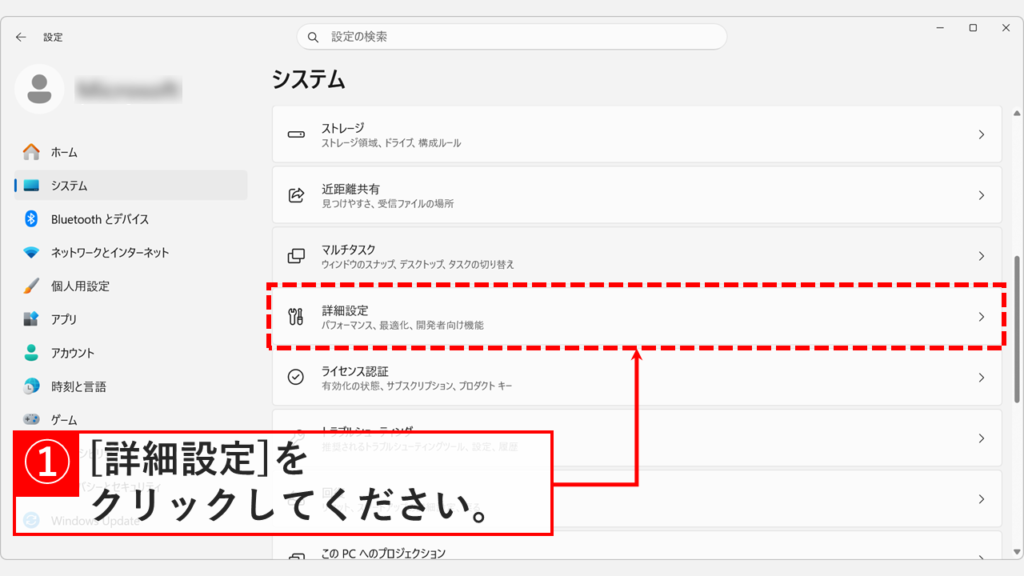Image resolution: width=1024 pixels, height=576 pixels.
Task: Open the 近距離共有 settings title
Action: 350,189
